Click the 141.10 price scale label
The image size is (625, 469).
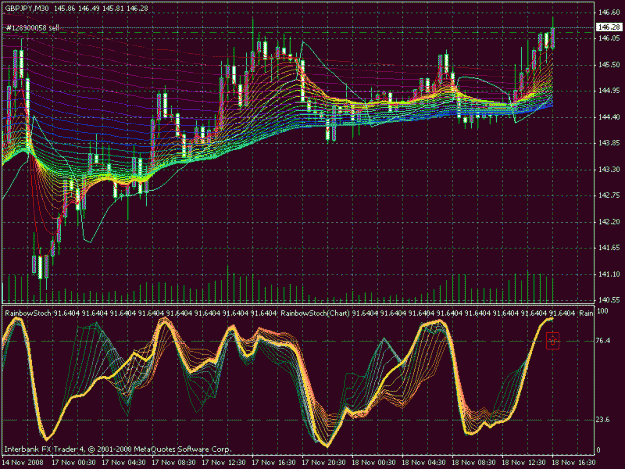(609, 274)
